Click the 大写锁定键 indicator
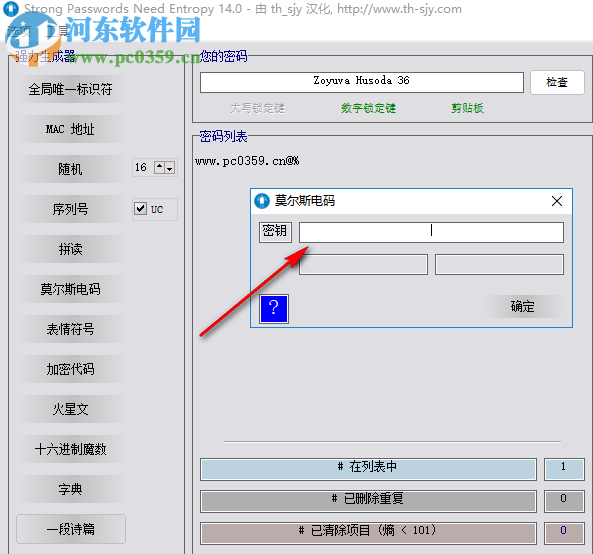 pos(257,109)
